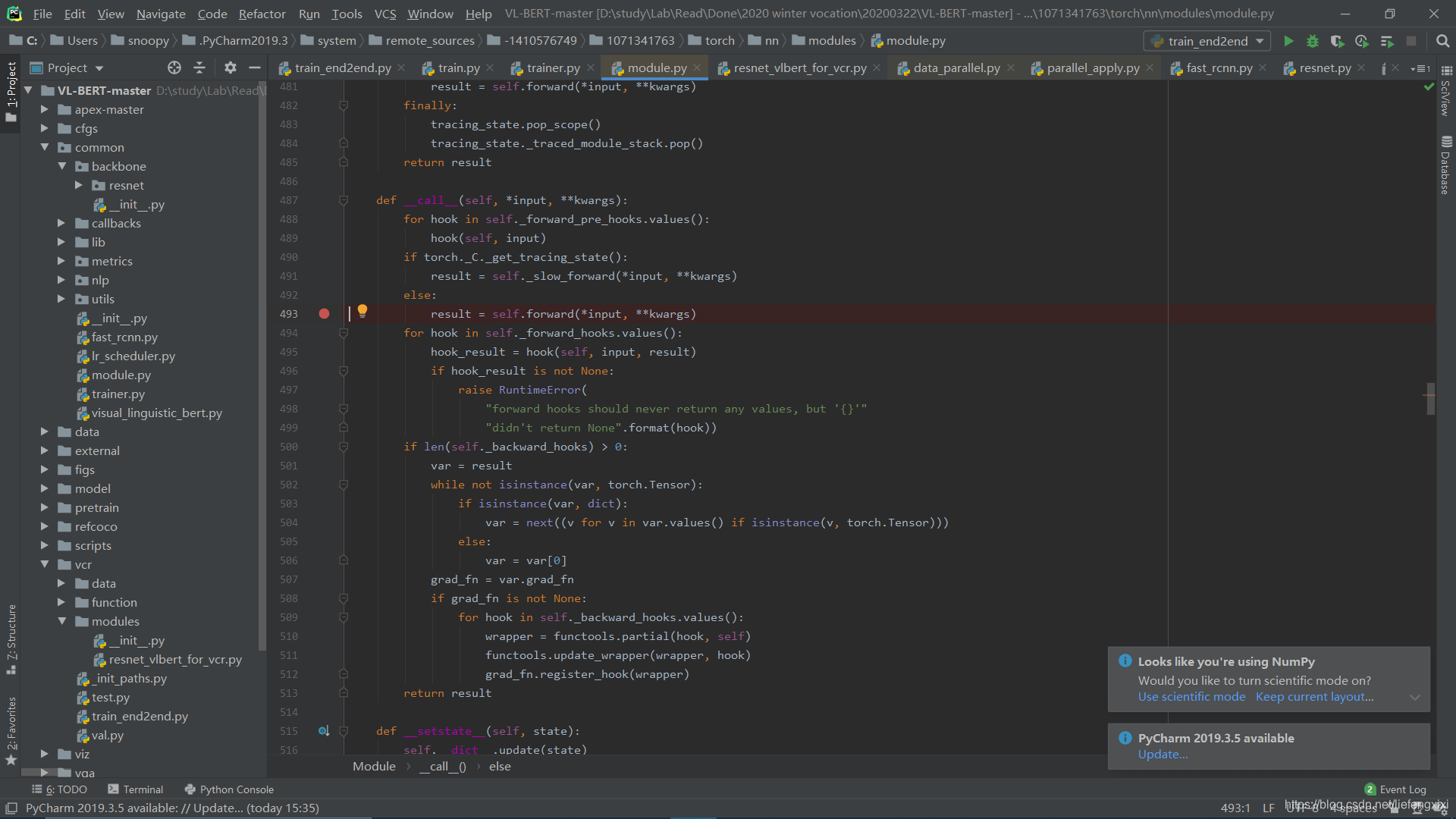Open Project panel settings gear
Image resolution: width=1456 pixels, height=819 pixels.
pyautogui.click(x=231, y=67)
